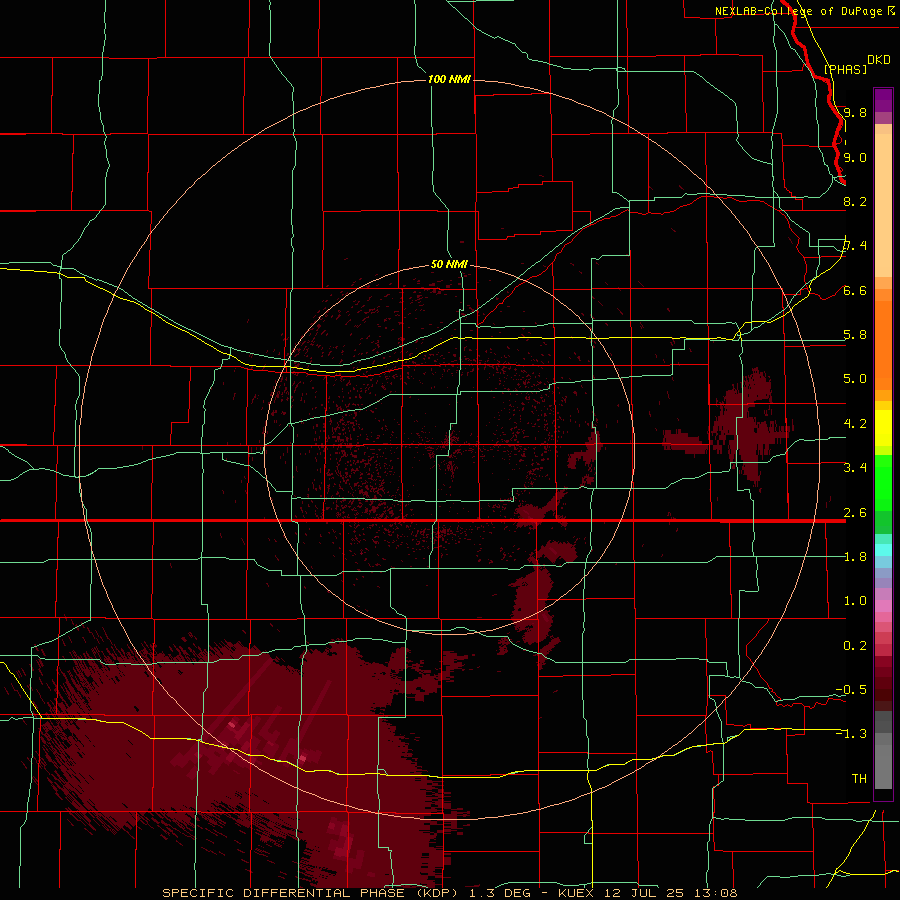Pick the gray bottom color bar segment
Image resolution: width=900 pixels, height=900 pixels.
(883, 769)
